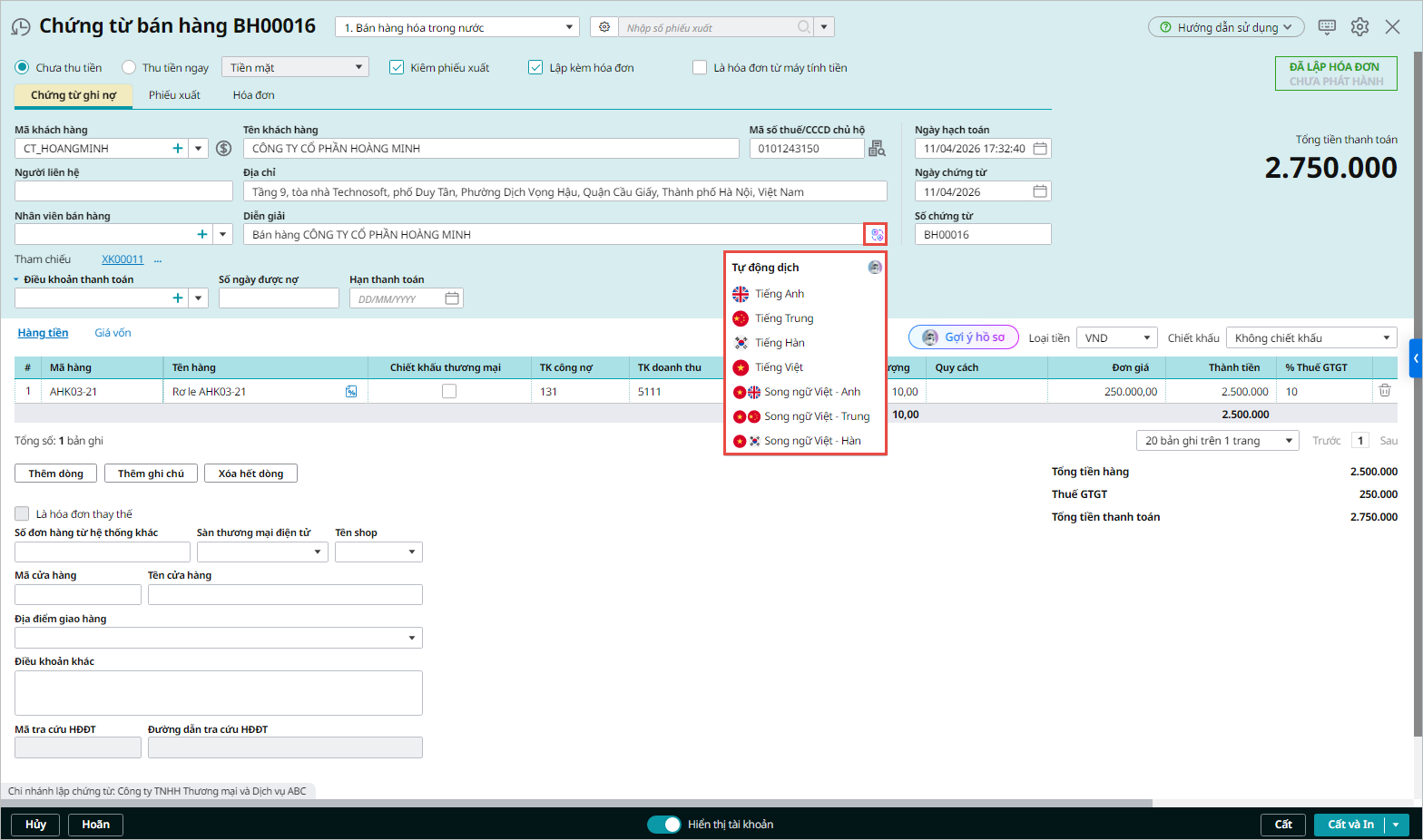This screenshot has width=1423, height=840.
Task: Open settings gear at top right
Action: pyautogui.click(x=1359, y=27)
